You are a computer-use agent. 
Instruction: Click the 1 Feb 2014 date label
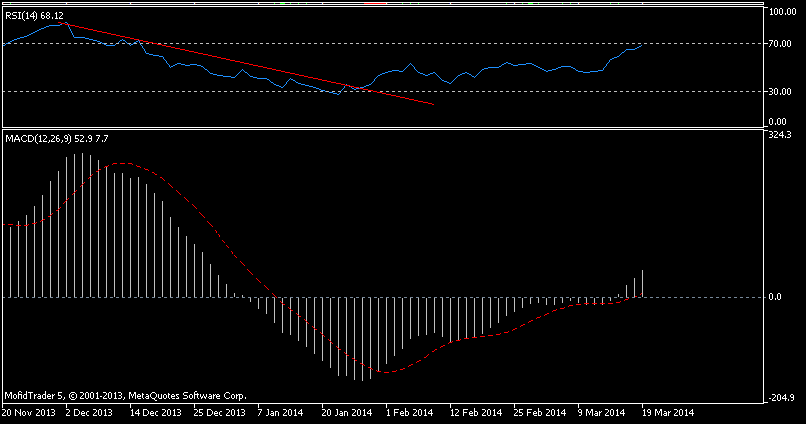click(x=408, y=411)
